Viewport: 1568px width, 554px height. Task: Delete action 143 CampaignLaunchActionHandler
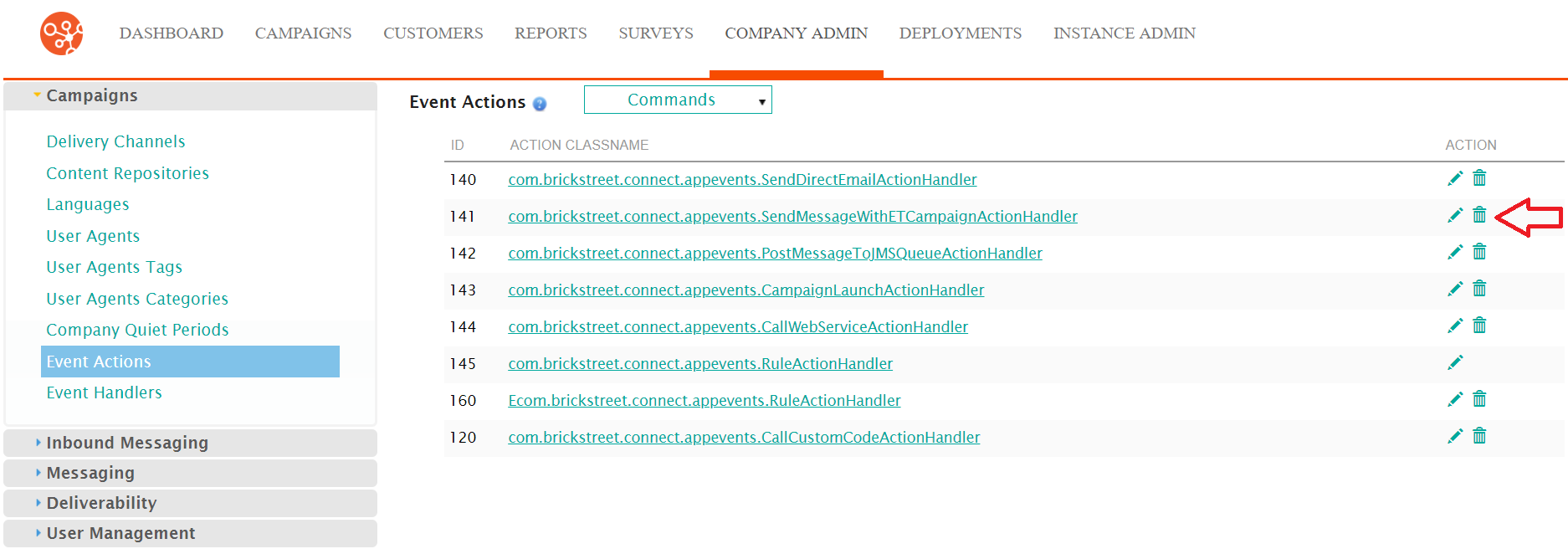click(1479, 289)
